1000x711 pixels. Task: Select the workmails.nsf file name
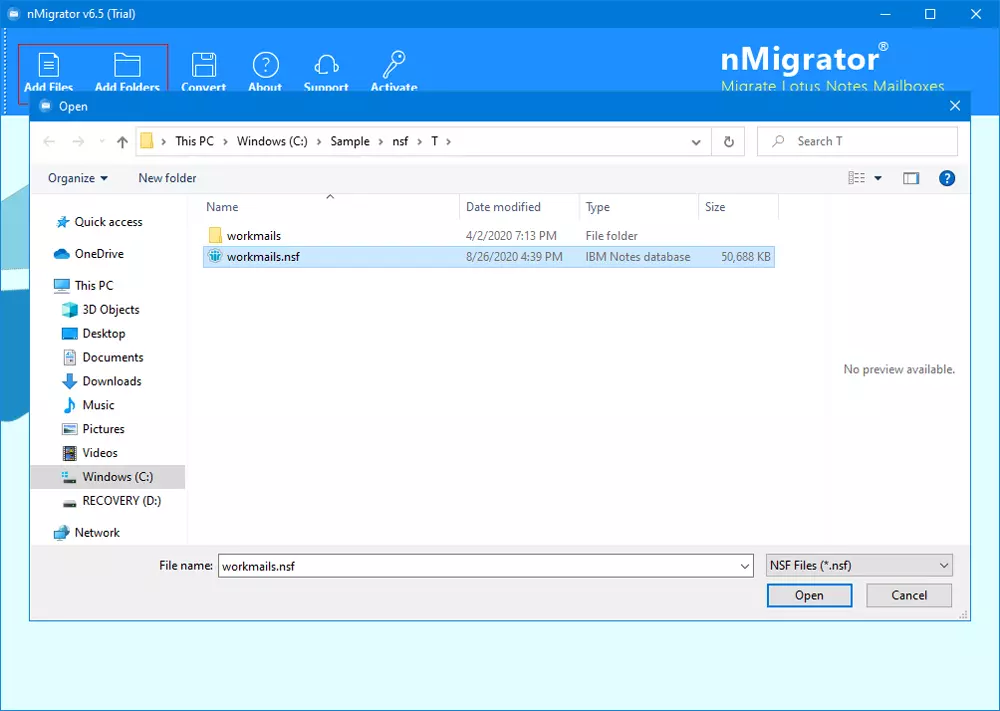(x=263, y=257)
